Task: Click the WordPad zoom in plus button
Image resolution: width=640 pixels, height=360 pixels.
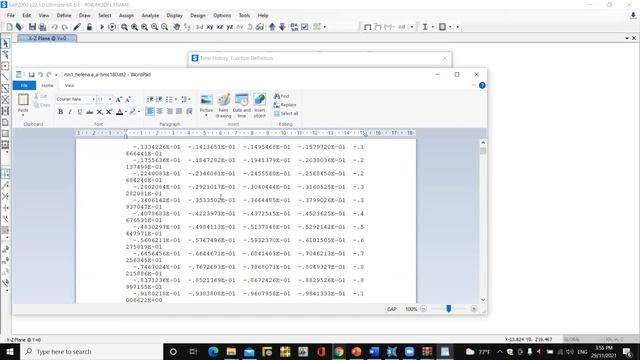Action: 474,309
